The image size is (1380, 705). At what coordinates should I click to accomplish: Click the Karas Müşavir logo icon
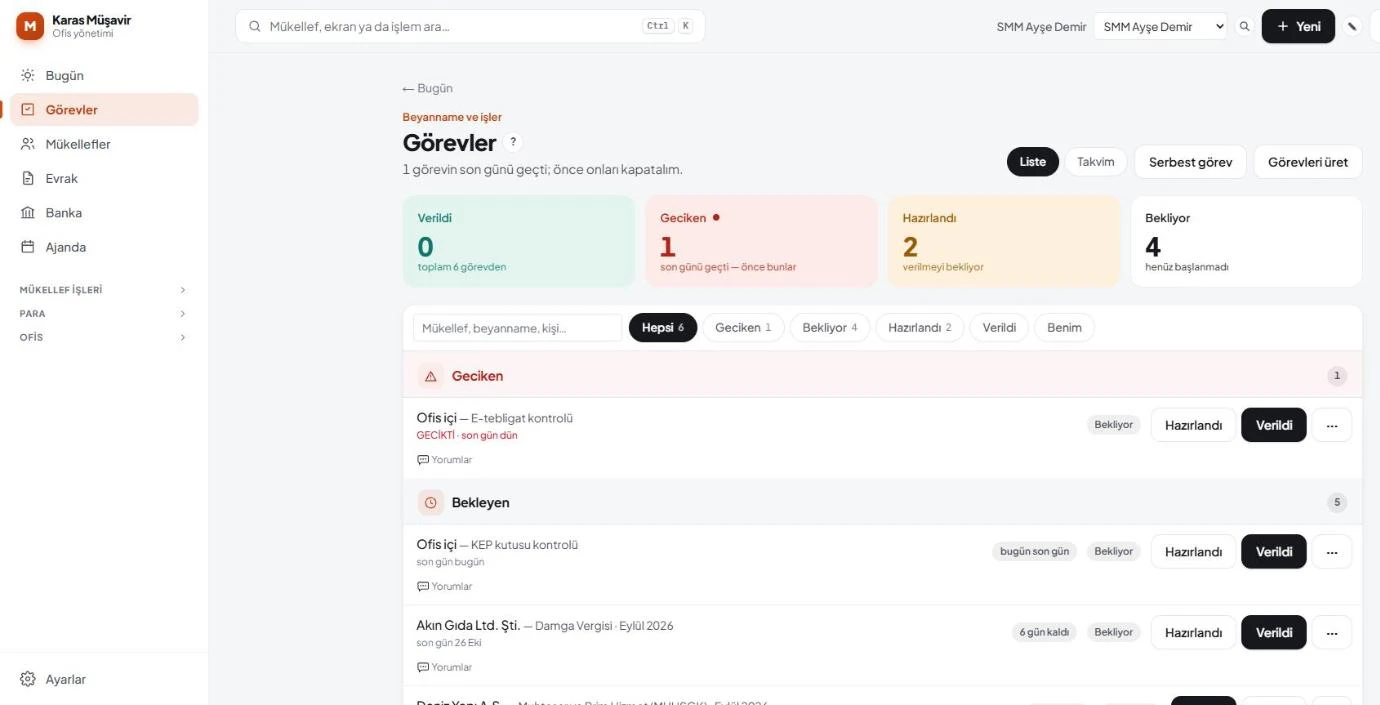click(30, 26)
